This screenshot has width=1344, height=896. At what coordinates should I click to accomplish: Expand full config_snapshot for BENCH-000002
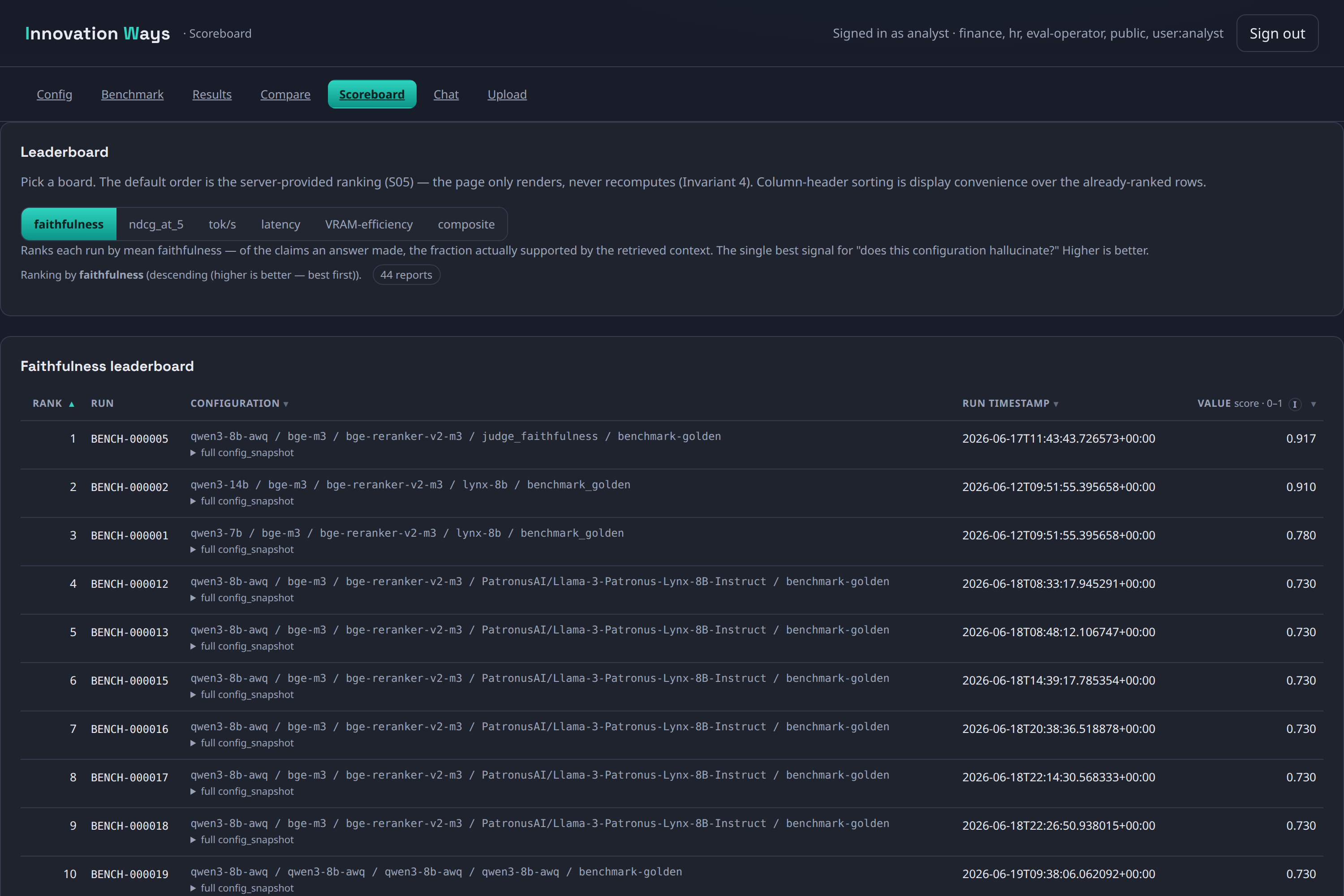tap(242, 501)
